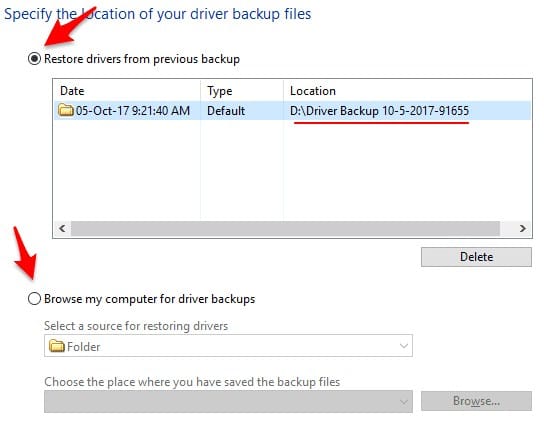Click the yellow folder icon in backup row

66,110
